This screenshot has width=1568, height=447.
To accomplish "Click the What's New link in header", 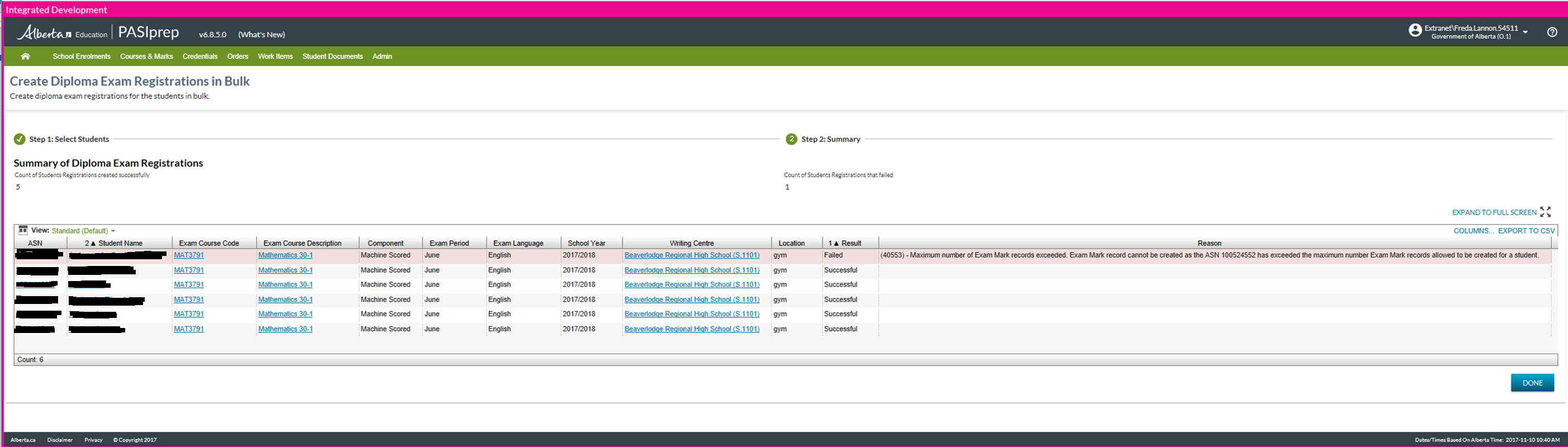I will click(261, 35).
